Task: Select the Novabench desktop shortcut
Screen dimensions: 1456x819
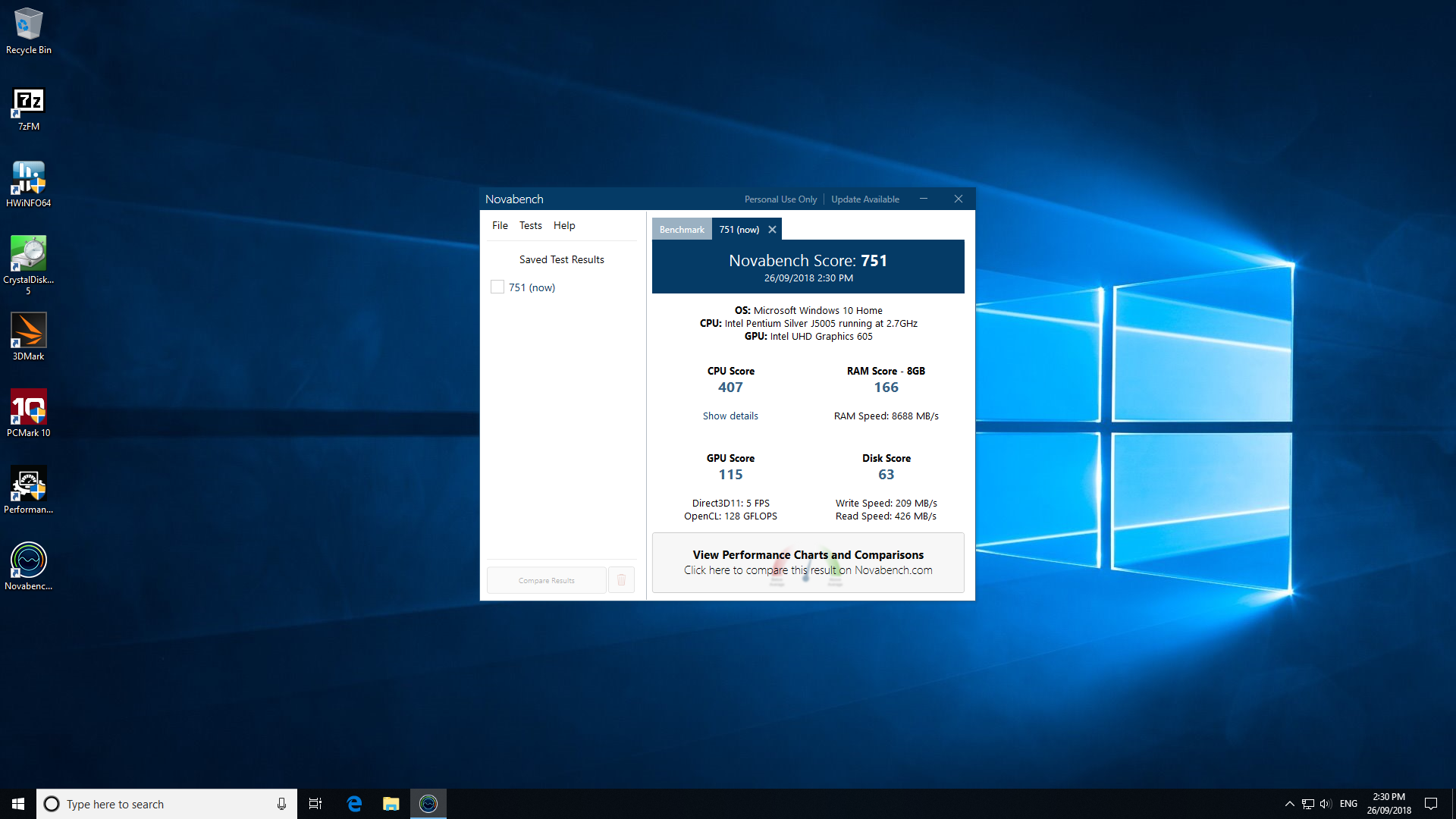Action: 28,567
